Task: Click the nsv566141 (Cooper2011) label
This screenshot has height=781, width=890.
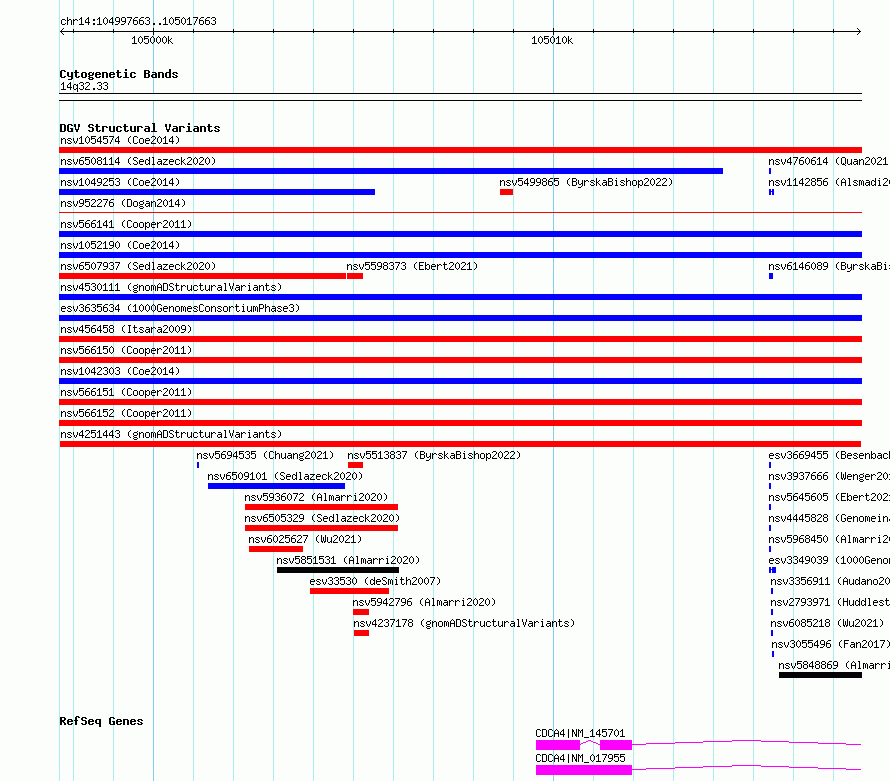Action: [126, 224]
